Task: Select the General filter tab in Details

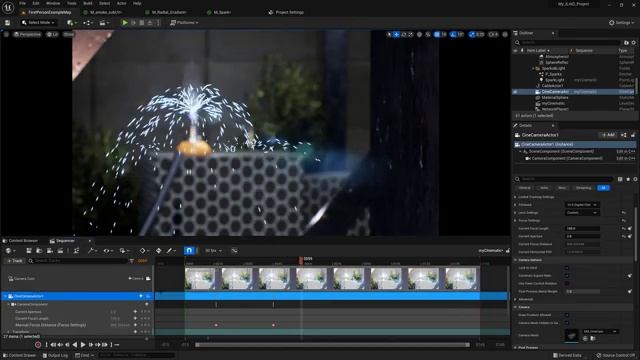Action: coord(524,188)
